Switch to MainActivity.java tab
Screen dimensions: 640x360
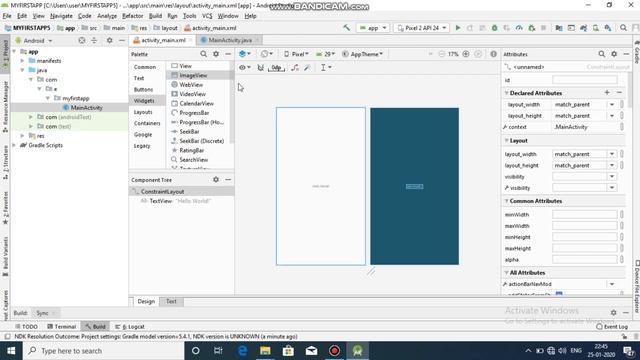pos(230,40)
